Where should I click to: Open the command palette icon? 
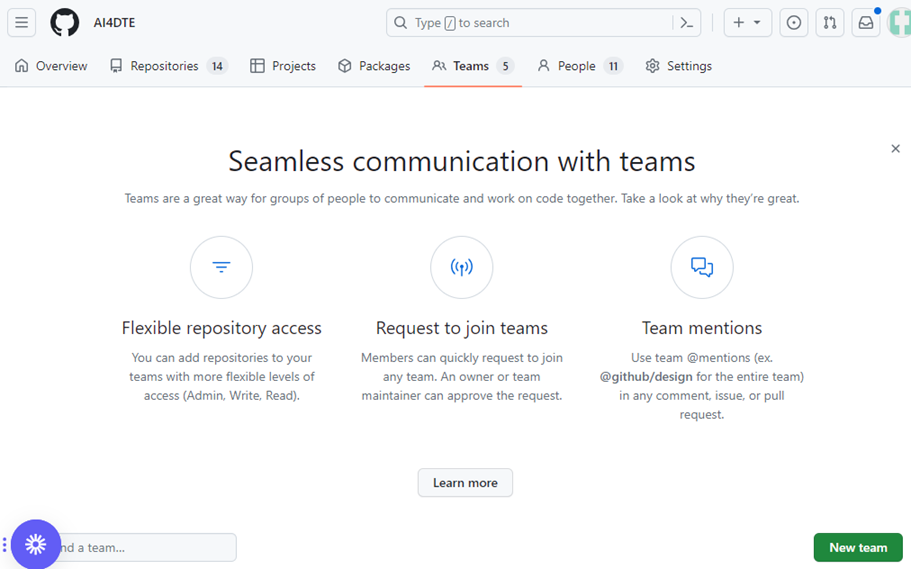point(686,23)
